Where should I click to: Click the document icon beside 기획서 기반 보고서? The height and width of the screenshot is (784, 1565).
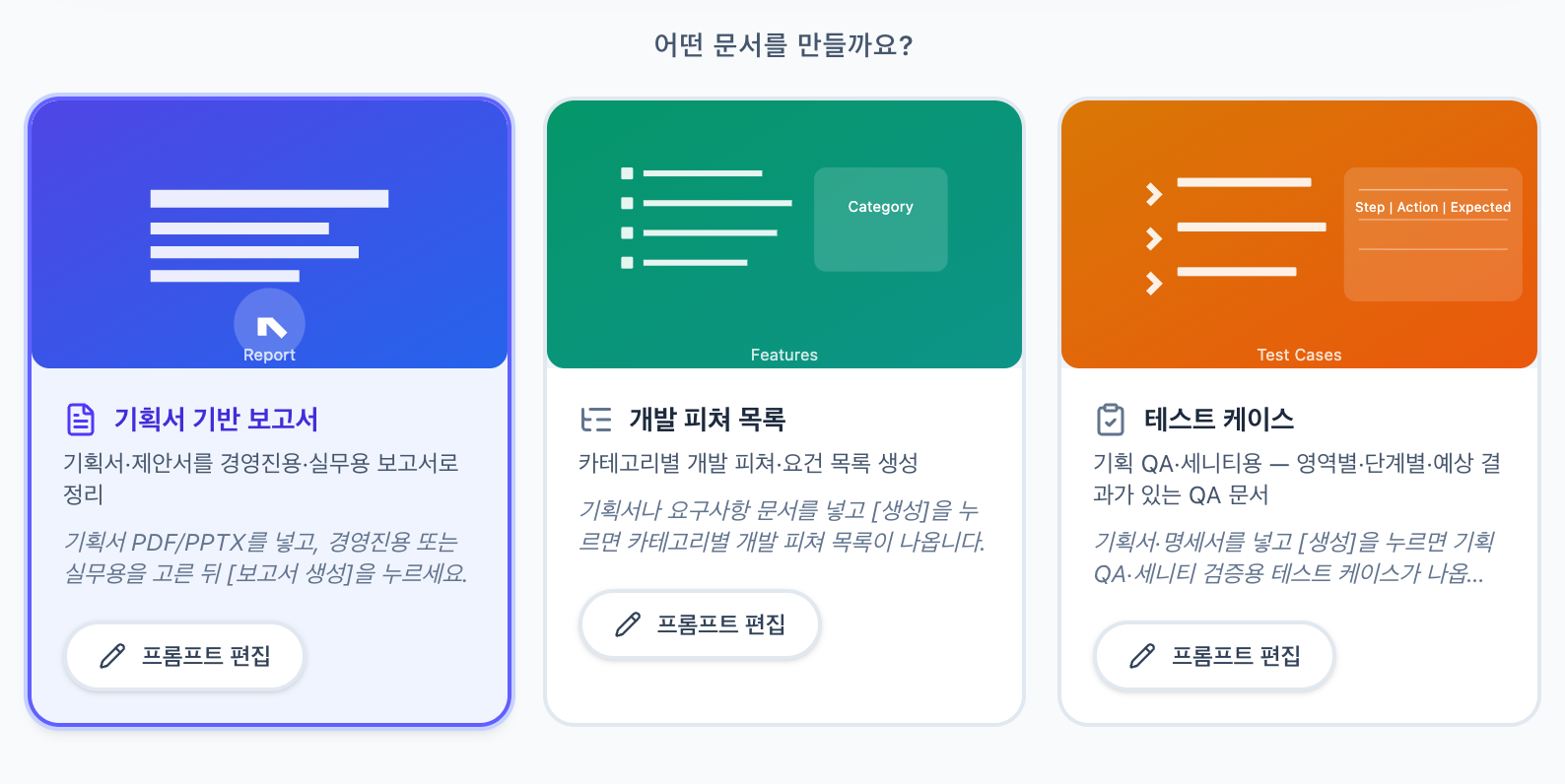click(80, 419)
